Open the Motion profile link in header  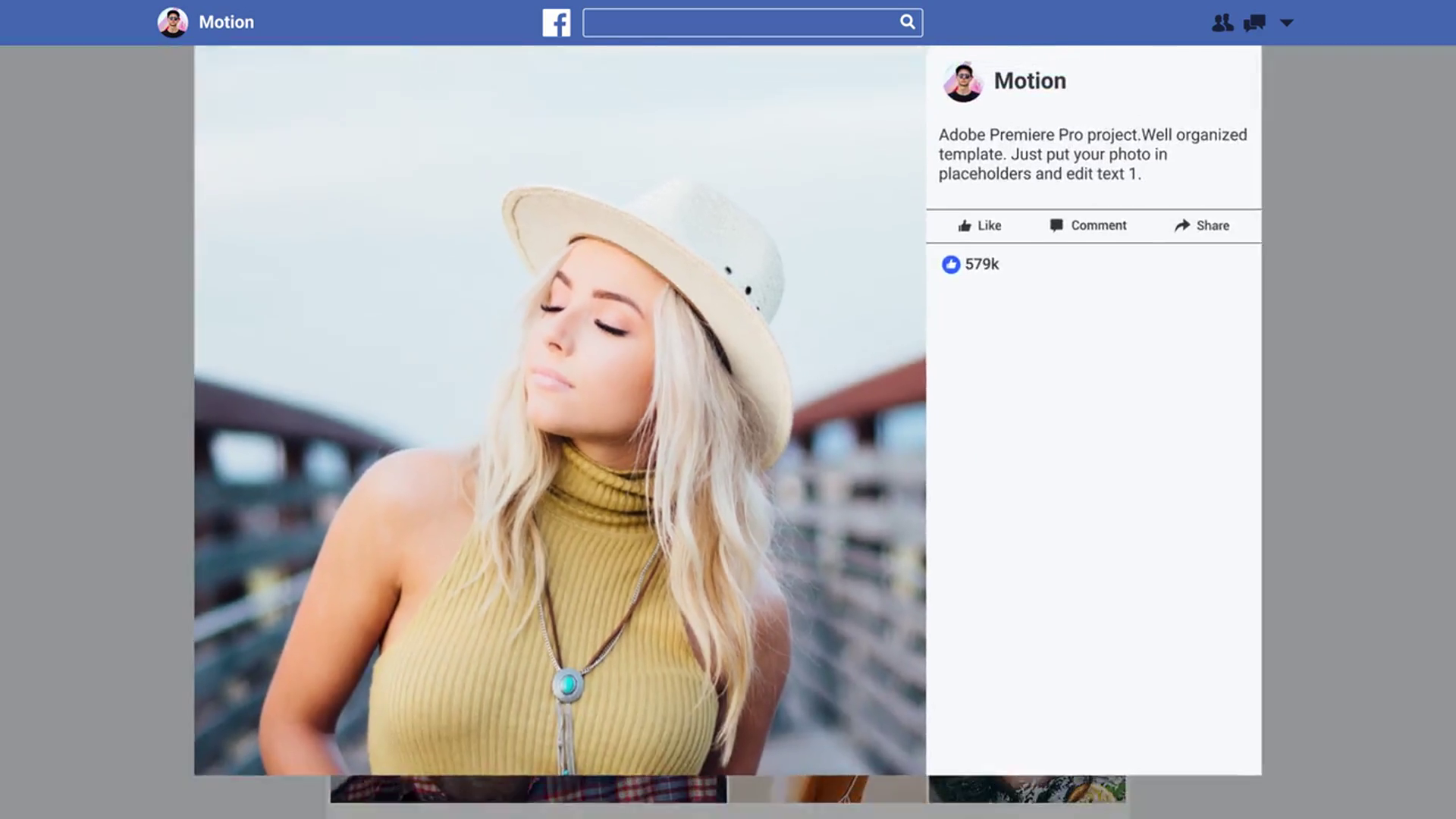pyautogui.click(x=226, y=23)
